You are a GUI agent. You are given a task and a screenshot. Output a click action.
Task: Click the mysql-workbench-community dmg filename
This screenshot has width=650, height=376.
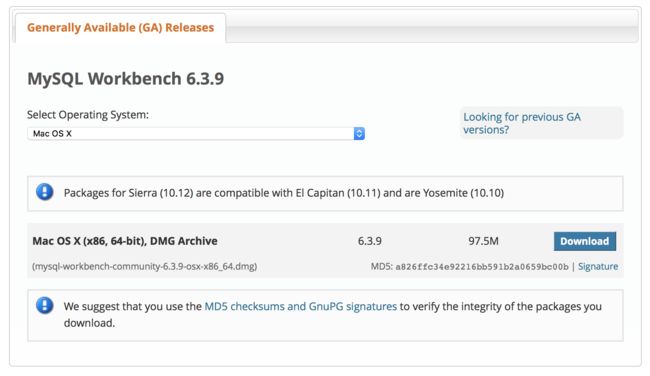[145, 266]
